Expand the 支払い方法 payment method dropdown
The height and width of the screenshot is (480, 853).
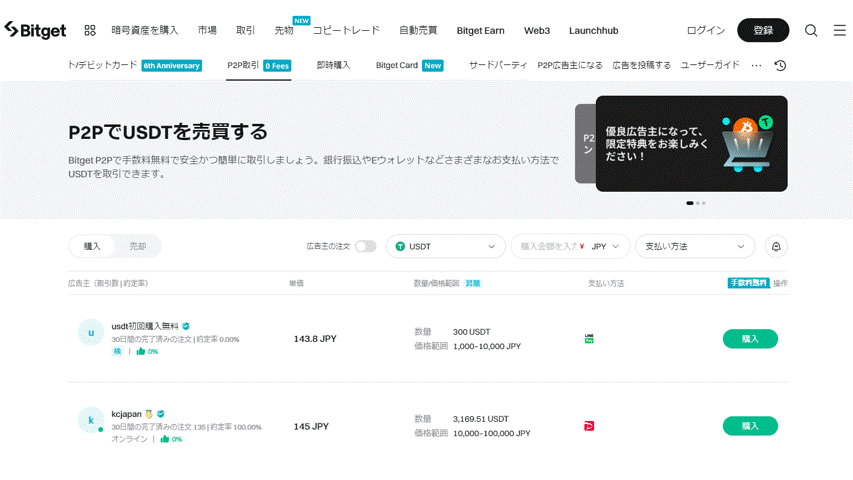point(695,247)
